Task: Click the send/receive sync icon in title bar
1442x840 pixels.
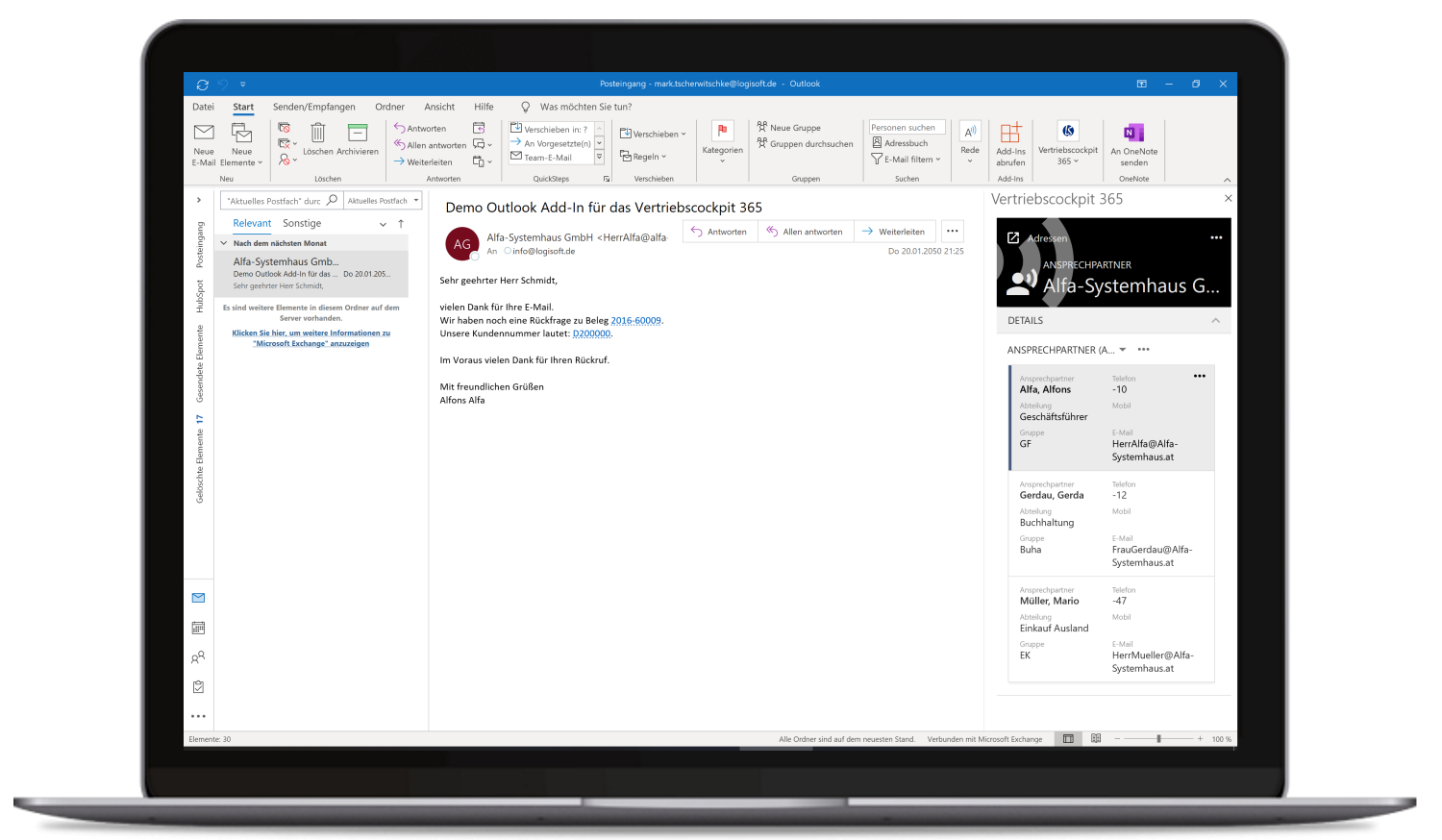Action: click(202, 85)
